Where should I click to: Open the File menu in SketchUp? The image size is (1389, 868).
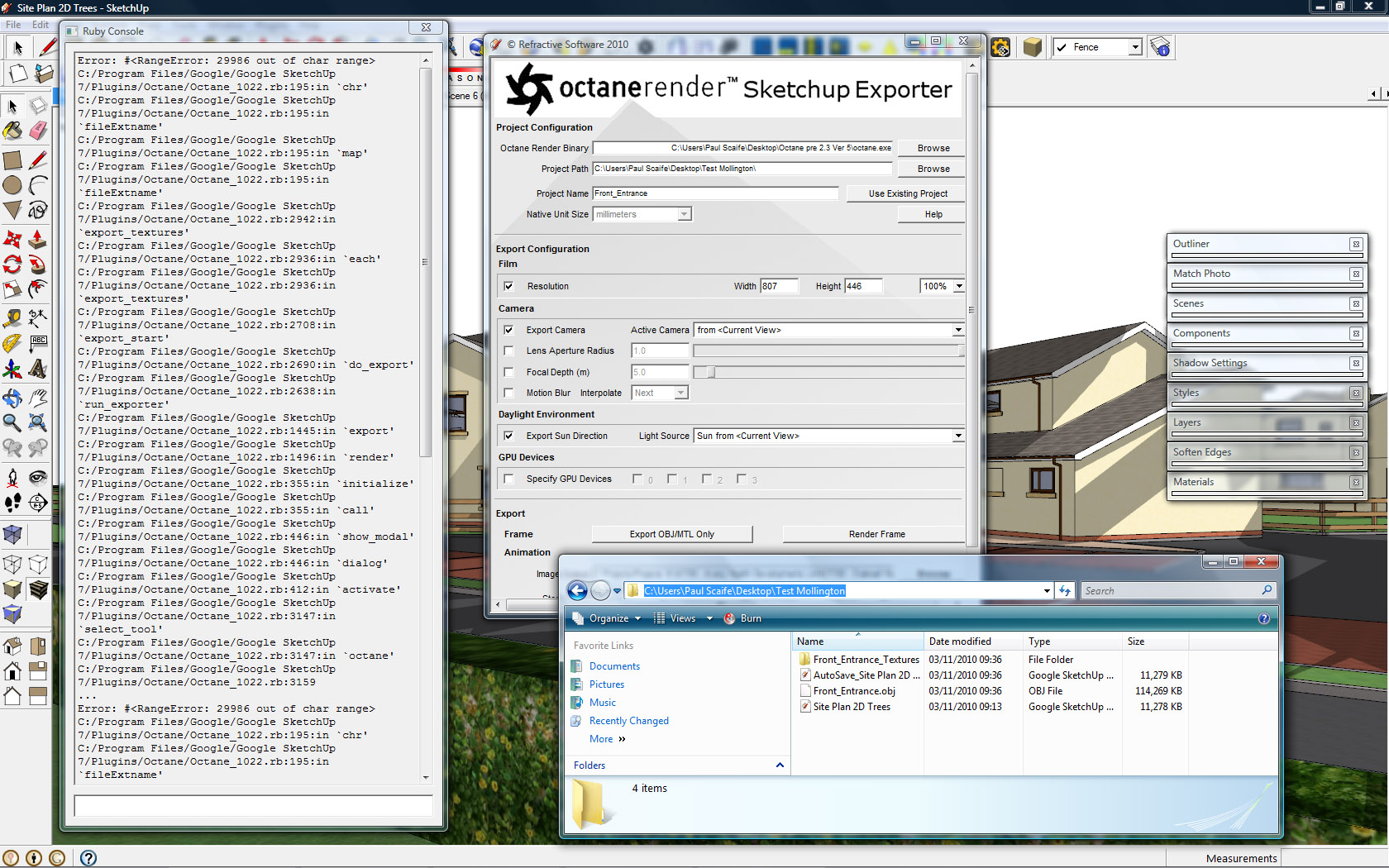pos(13,25)
